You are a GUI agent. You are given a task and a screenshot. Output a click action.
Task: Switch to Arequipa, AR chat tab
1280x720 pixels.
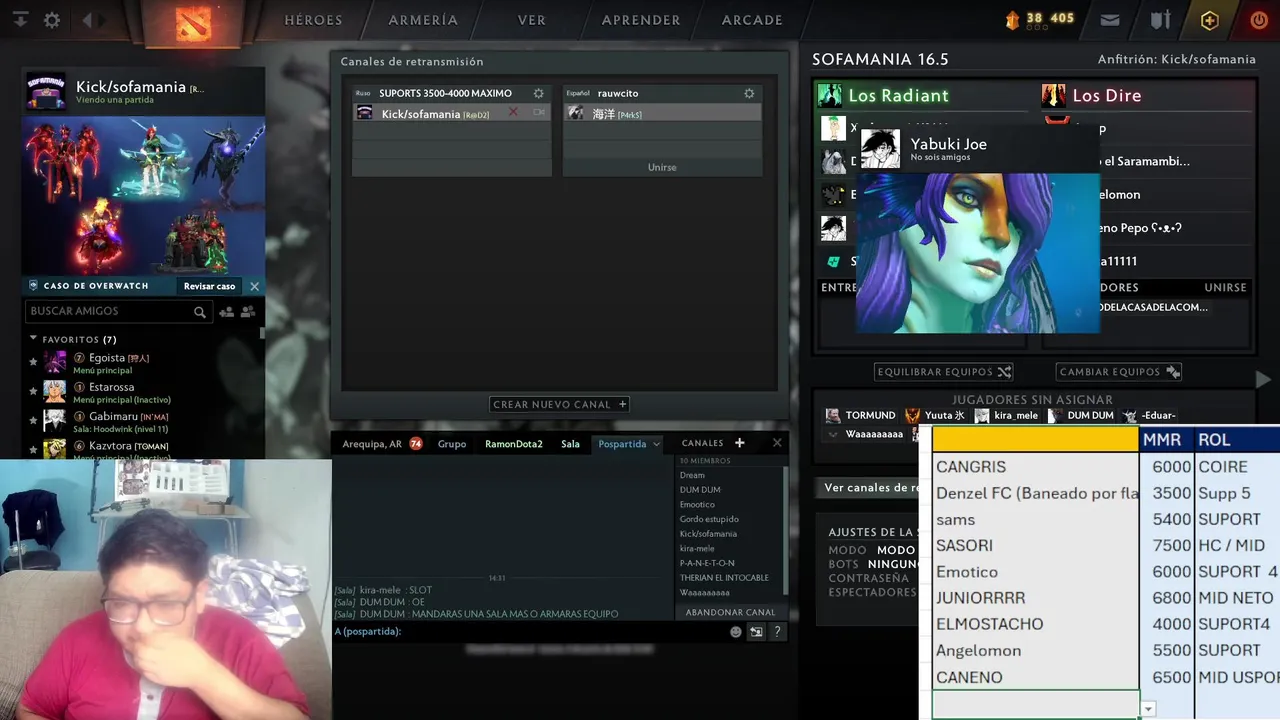click(372, 444)
